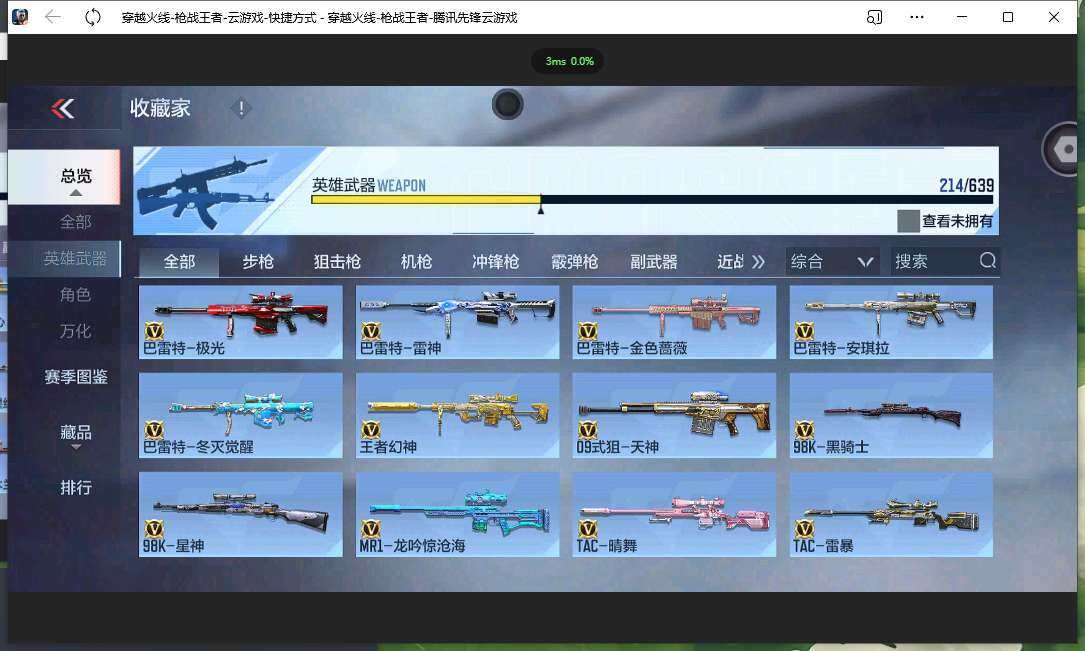
Task: Click the hero weapon progress bar
Action: [652, 199]
